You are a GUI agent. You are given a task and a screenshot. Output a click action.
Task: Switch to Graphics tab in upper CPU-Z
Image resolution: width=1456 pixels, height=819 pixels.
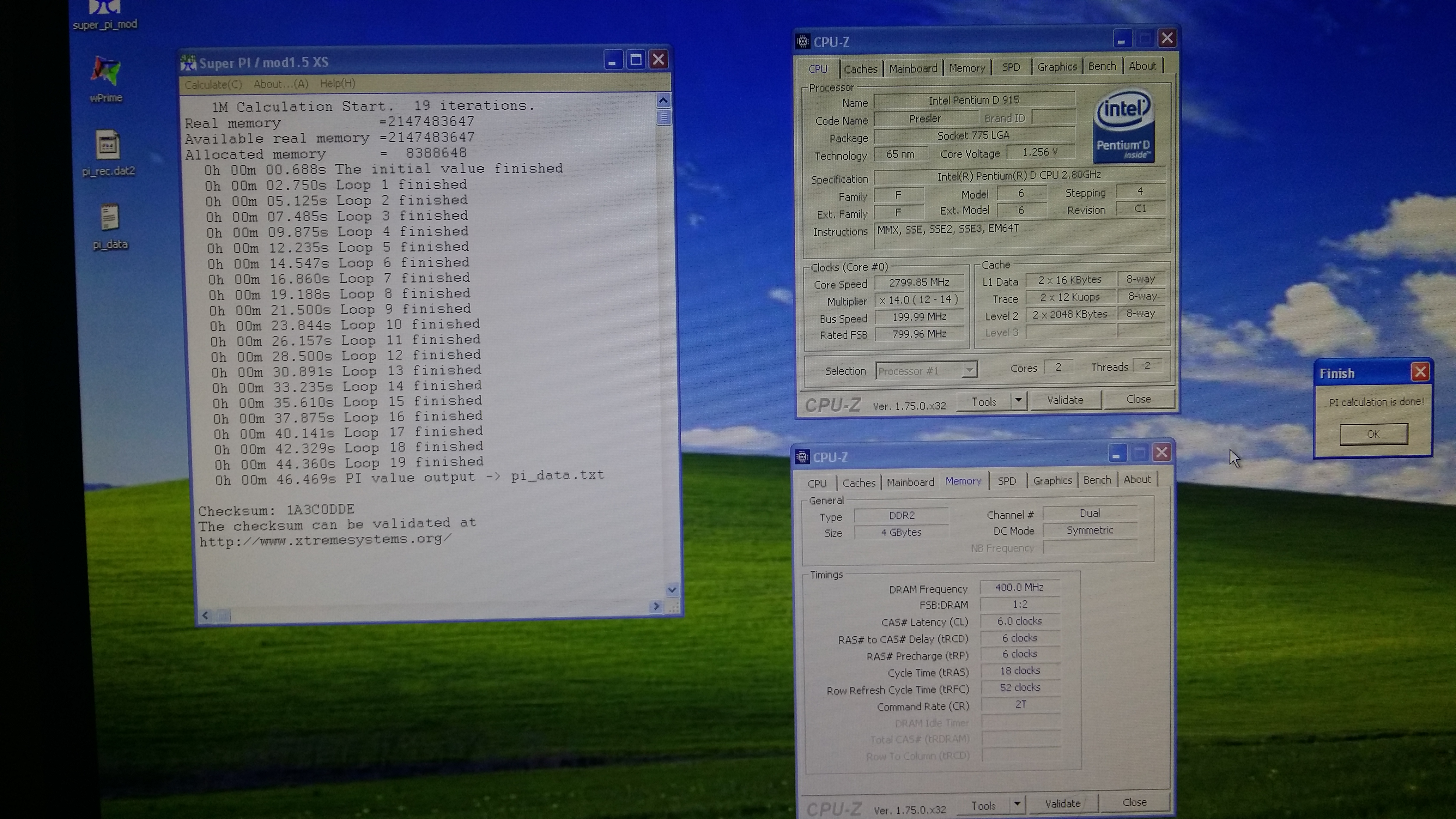[x=1057, y=67]
